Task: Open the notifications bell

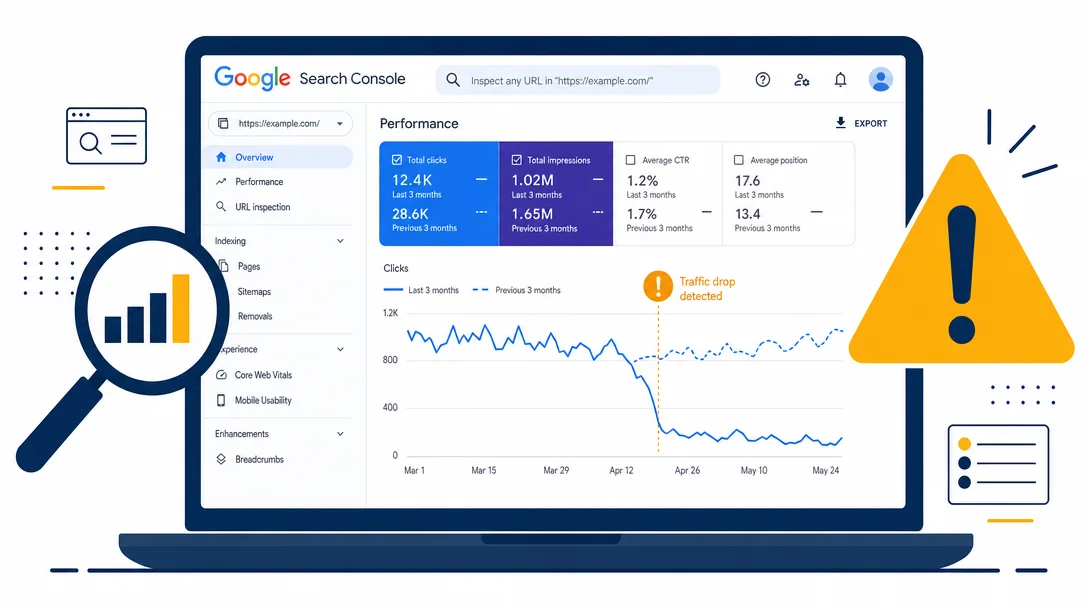Action: coord(840,80)
